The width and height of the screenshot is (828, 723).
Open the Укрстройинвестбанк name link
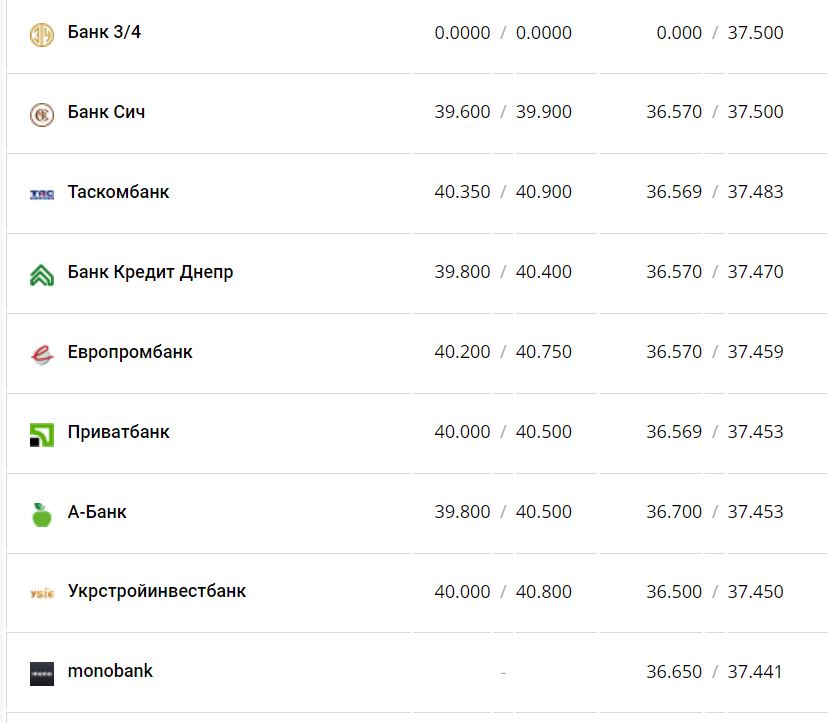point(156,591)
